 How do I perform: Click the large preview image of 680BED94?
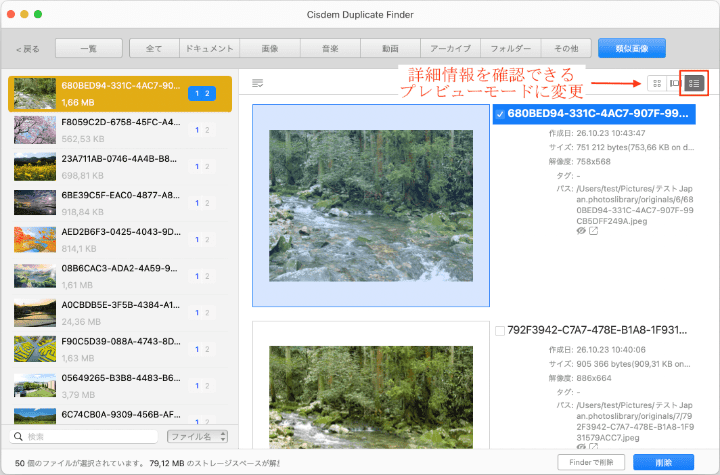[x=371, y=206]
